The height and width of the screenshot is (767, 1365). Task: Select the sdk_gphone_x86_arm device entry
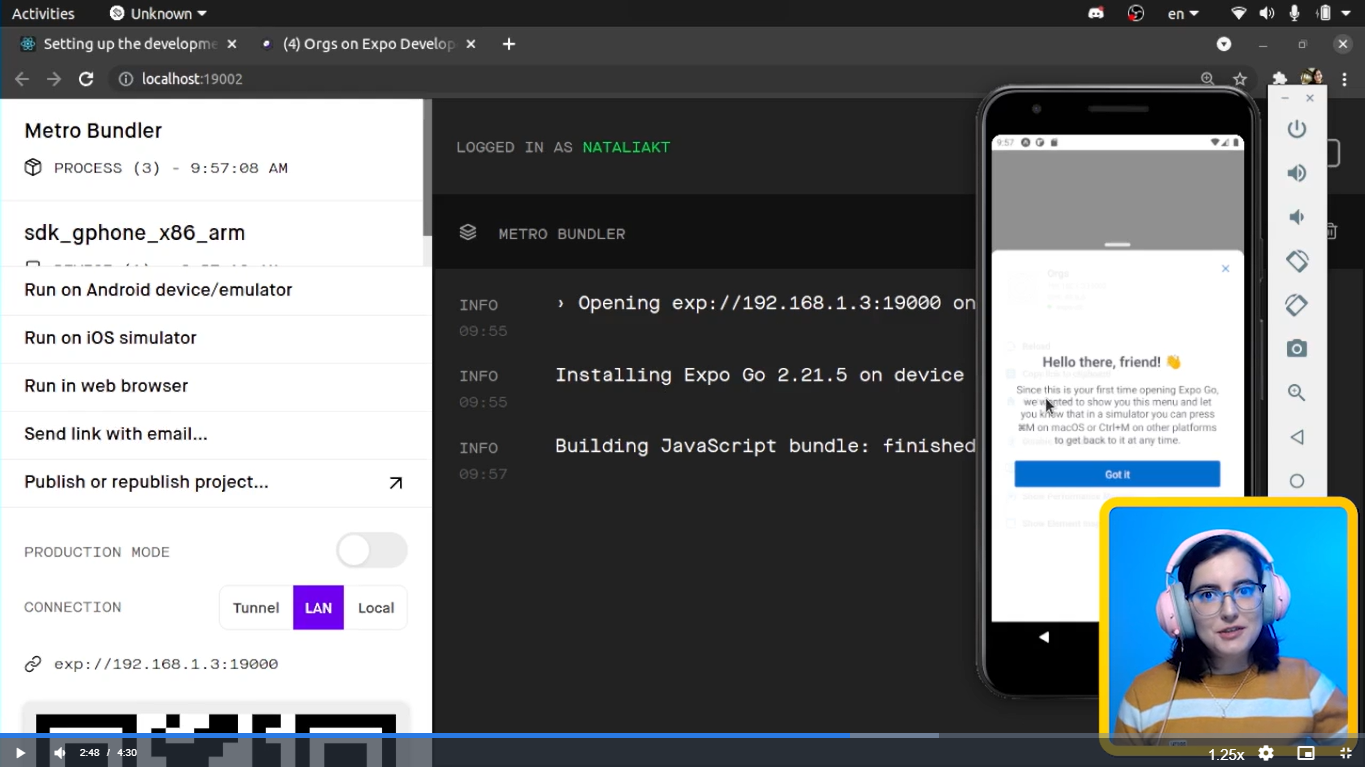point(135,233)
